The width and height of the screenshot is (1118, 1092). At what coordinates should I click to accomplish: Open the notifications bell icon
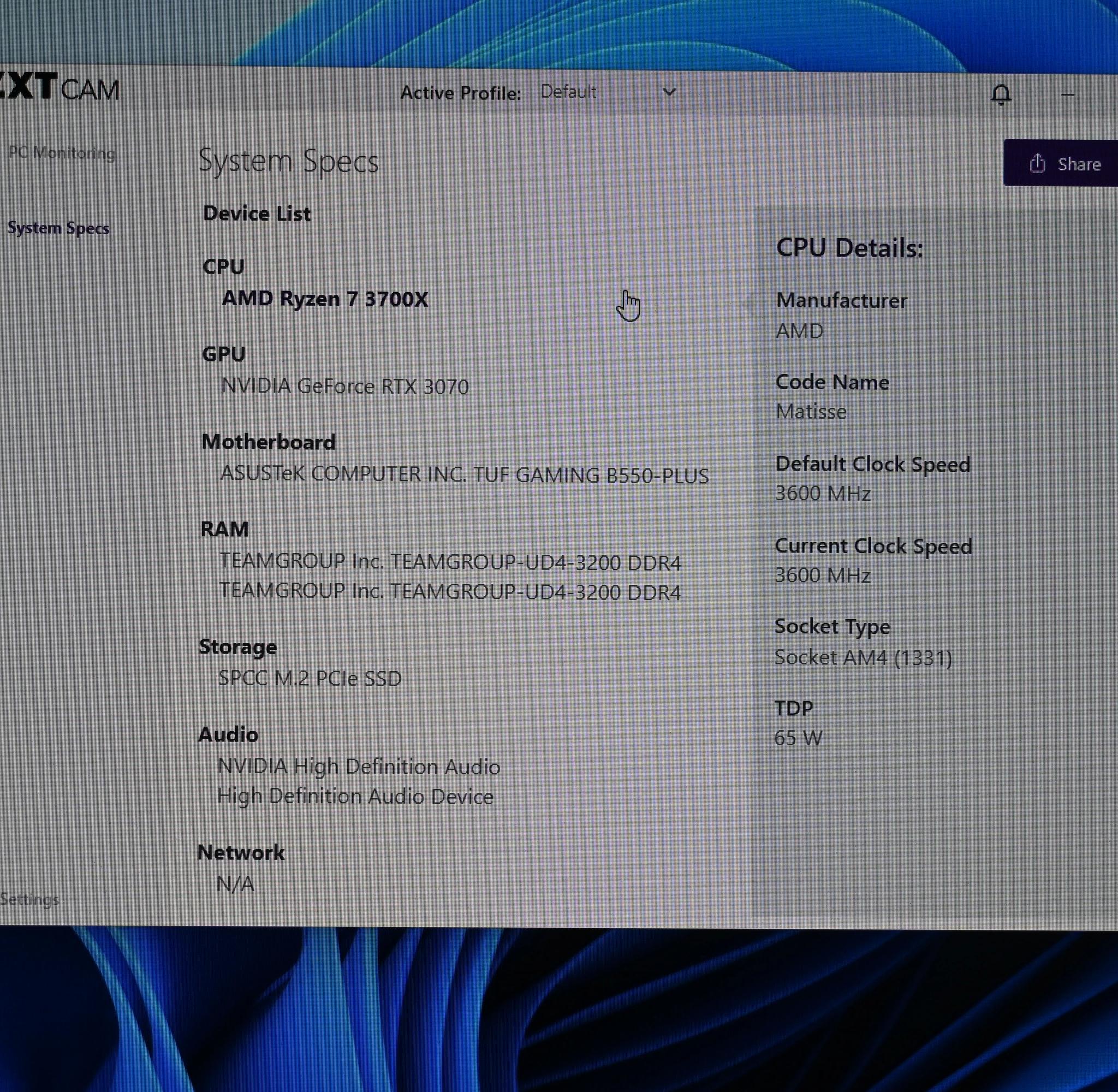pyautogui.click(x=1001, y=94)
